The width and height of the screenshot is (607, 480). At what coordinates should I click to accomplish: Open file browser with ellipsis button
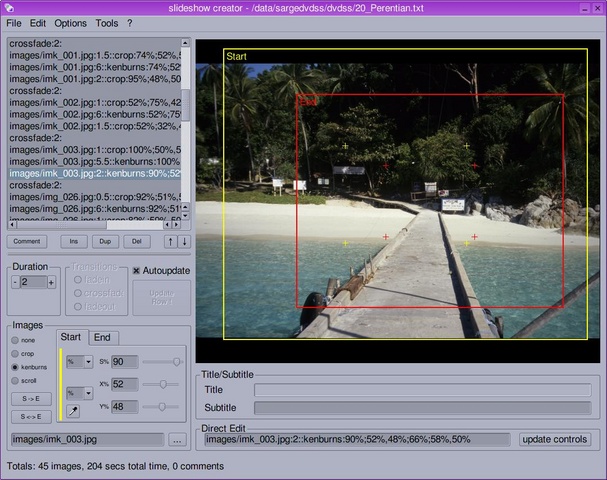(177, 439)
